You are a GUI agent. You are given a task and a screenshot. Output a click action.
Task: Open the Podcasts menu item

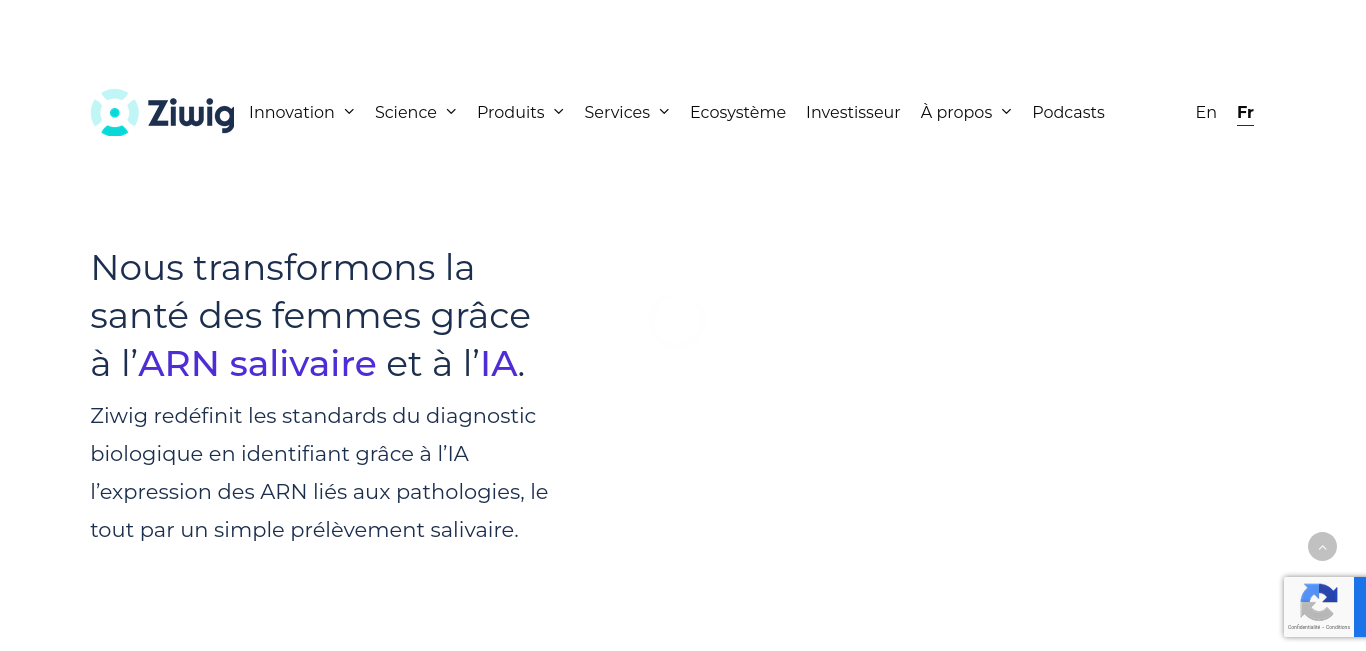1068,112
